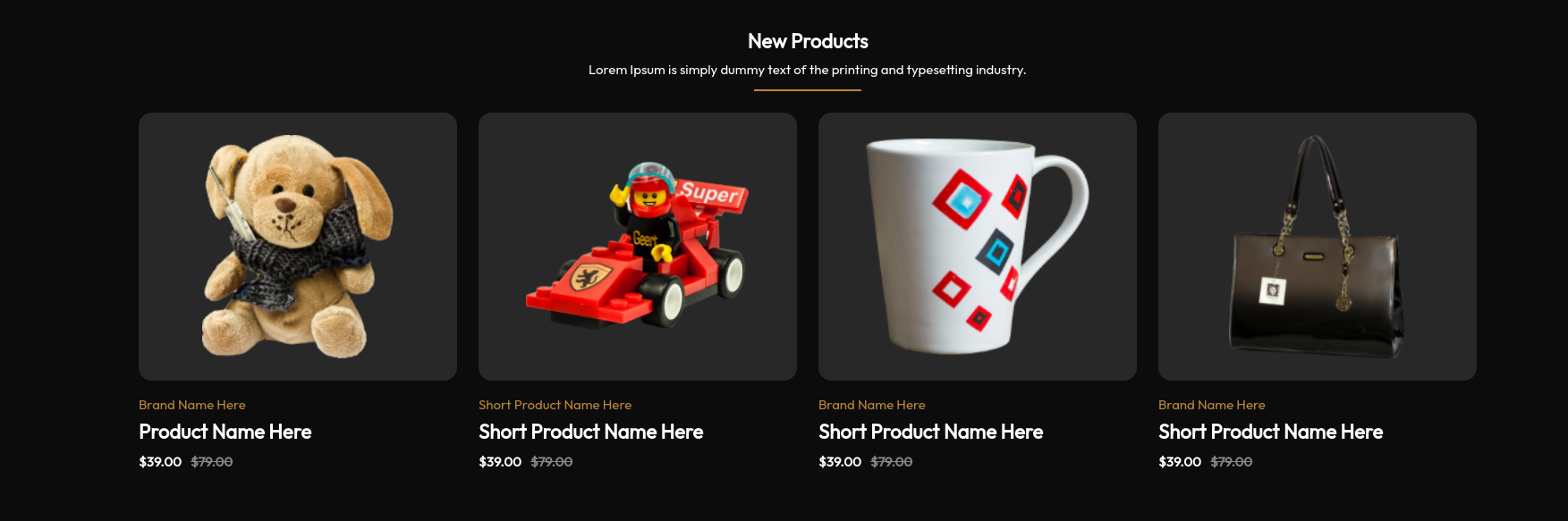Open Short Product Name Here under handbag

(1271, 432)
